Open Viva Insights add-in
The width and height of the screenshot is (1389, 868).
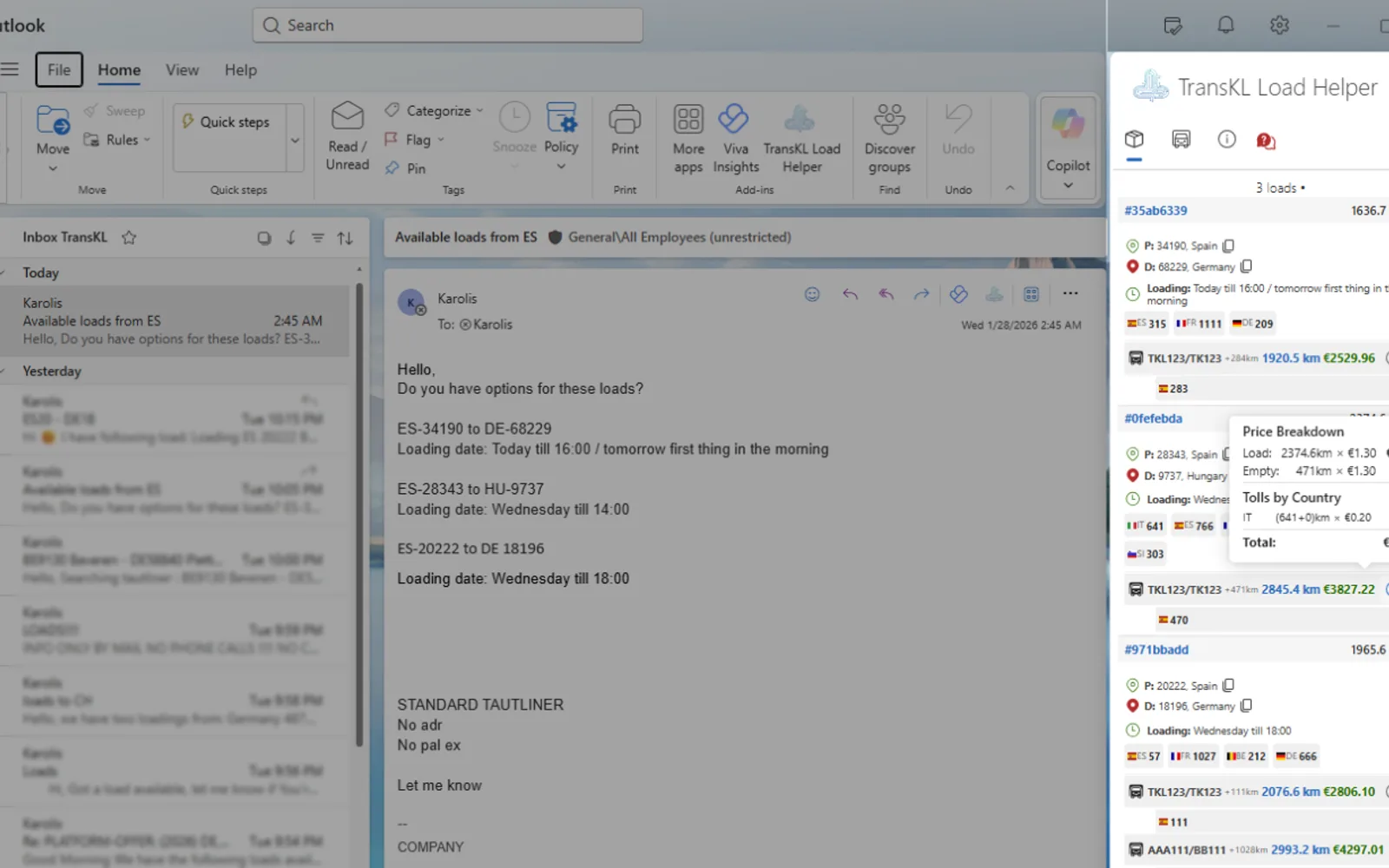pos(735,139)
